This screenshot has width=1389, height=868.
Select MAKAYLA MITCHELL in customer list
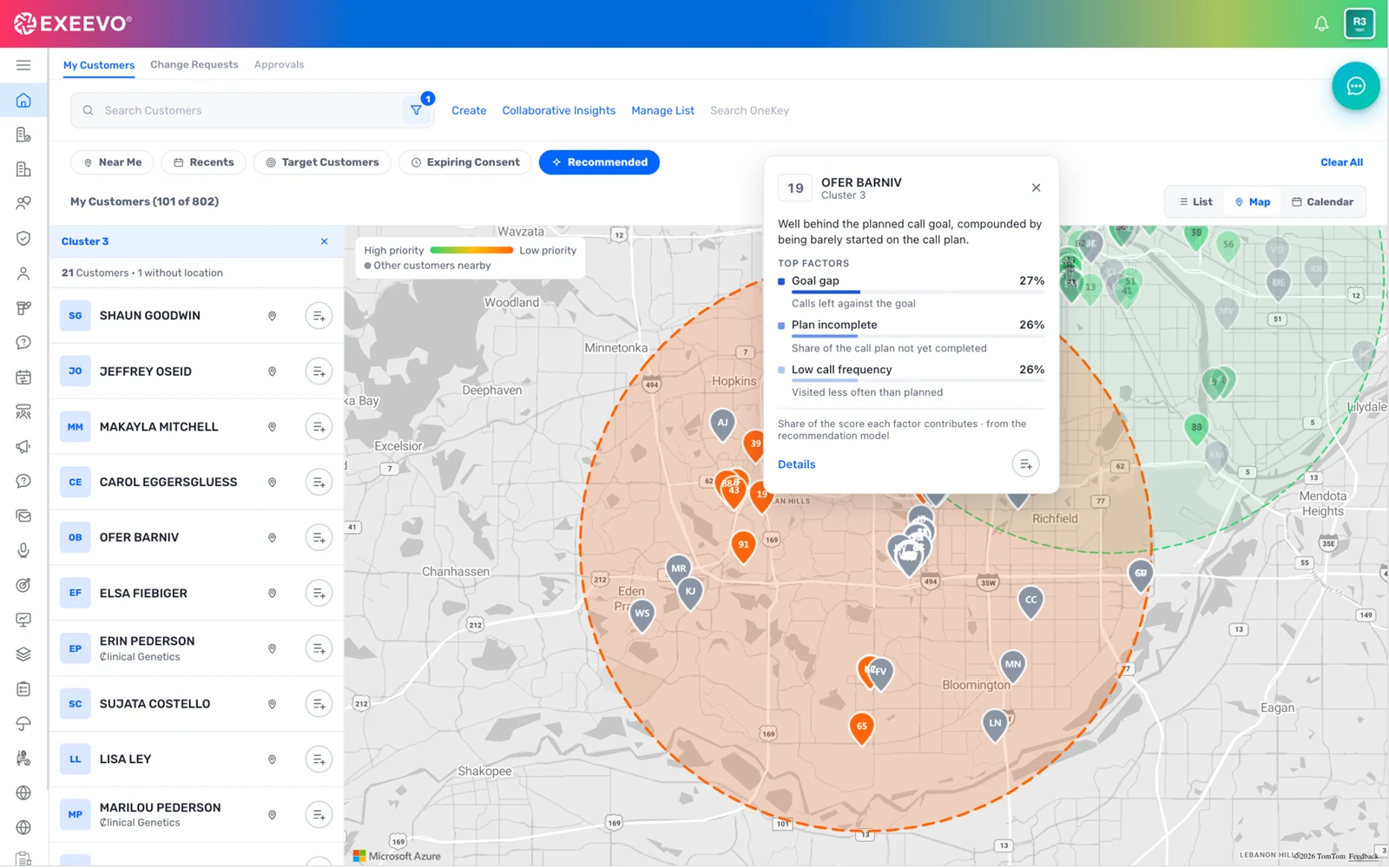pyautogui.click(x=196, y=427)
